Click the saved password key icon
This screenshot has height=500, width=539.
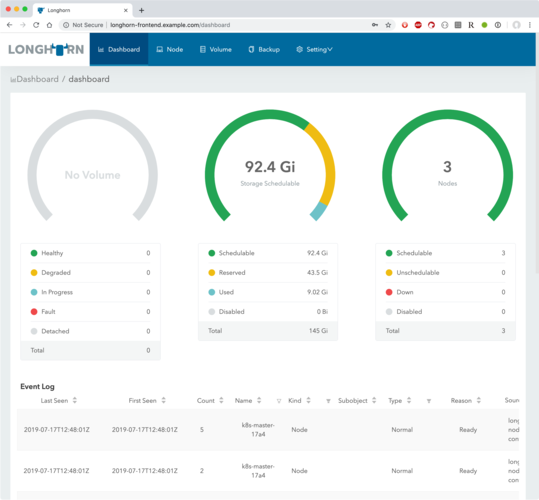pos(375,25)
